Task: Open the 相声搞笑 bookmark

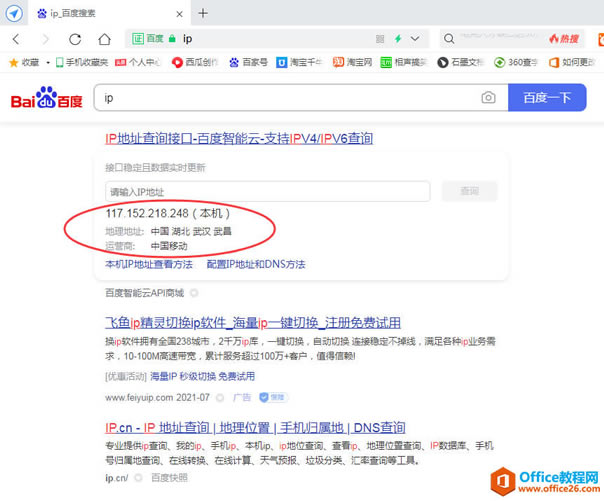Action: point(403,62)
